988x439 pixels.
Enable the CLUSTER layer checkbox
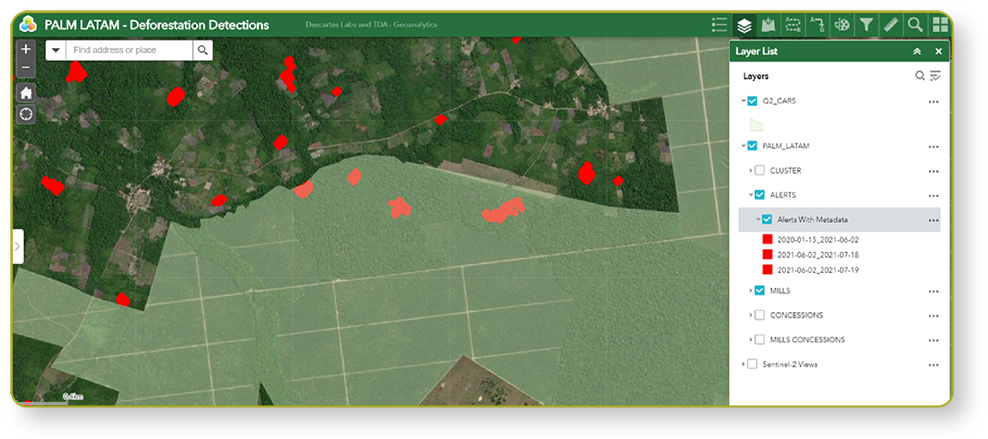tap(760, 171)
